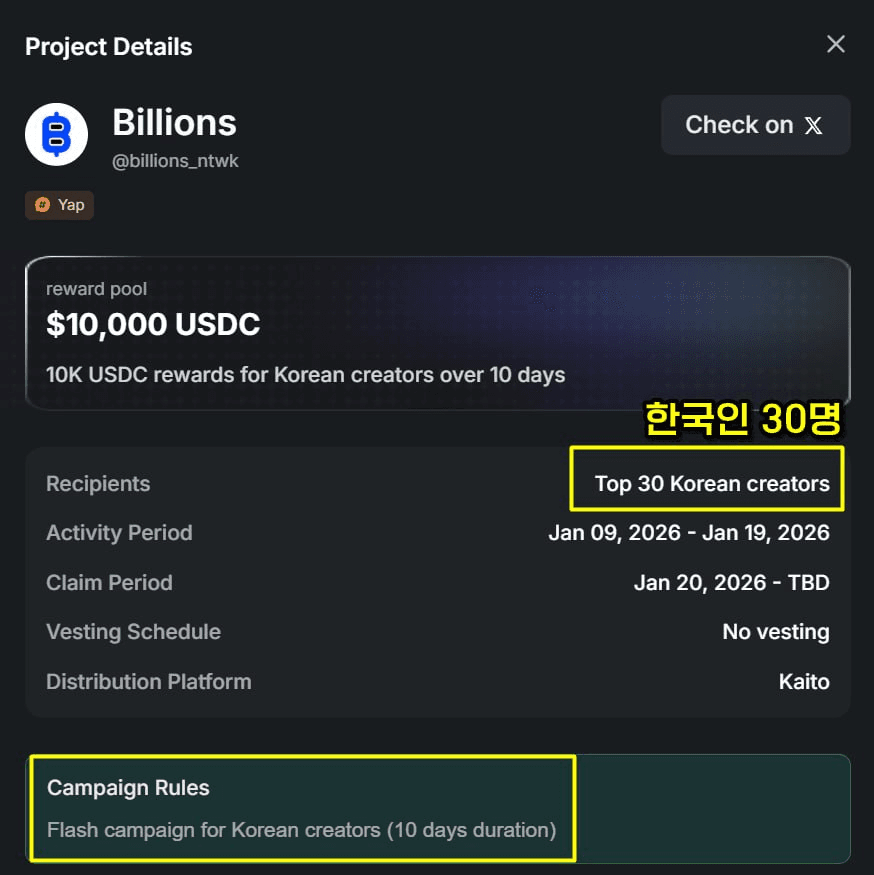This screenshot has width=874, height=875.
Task: Click the Billions project name
Action: [x=174, y=123]
